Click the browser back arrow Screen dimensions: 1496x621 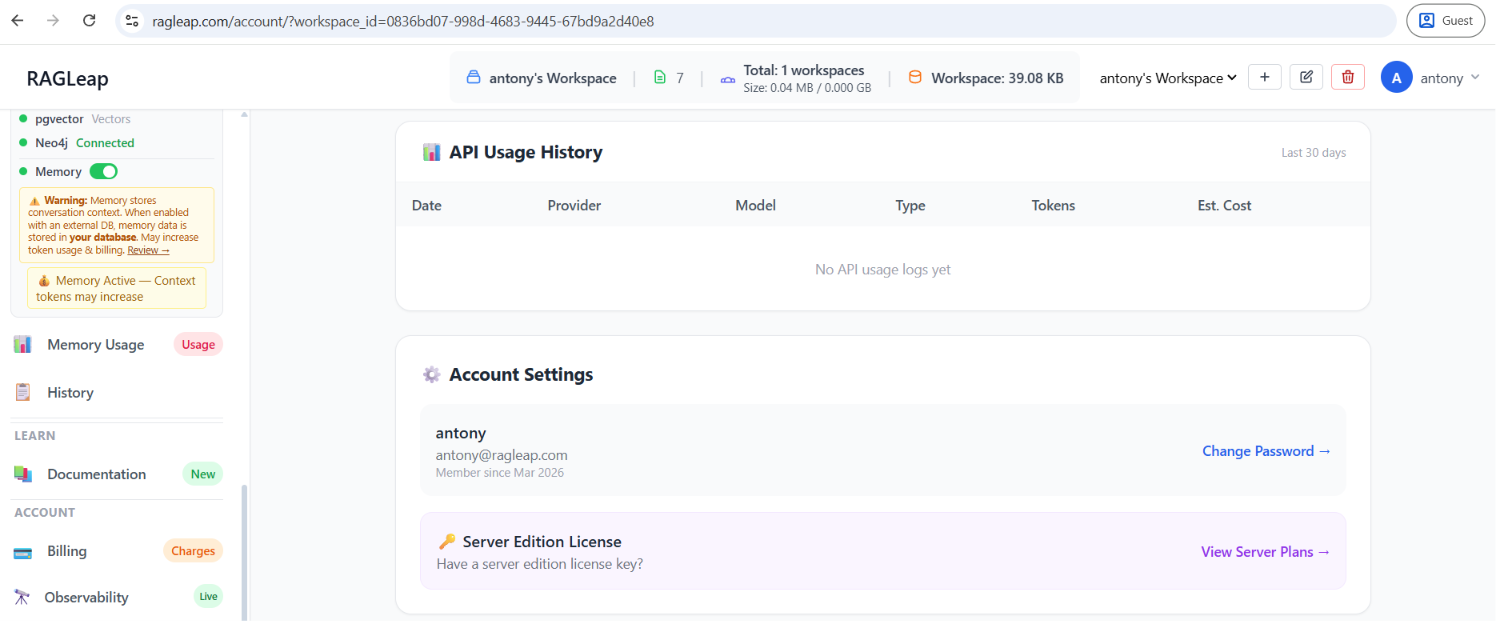[x=17, y=20]
